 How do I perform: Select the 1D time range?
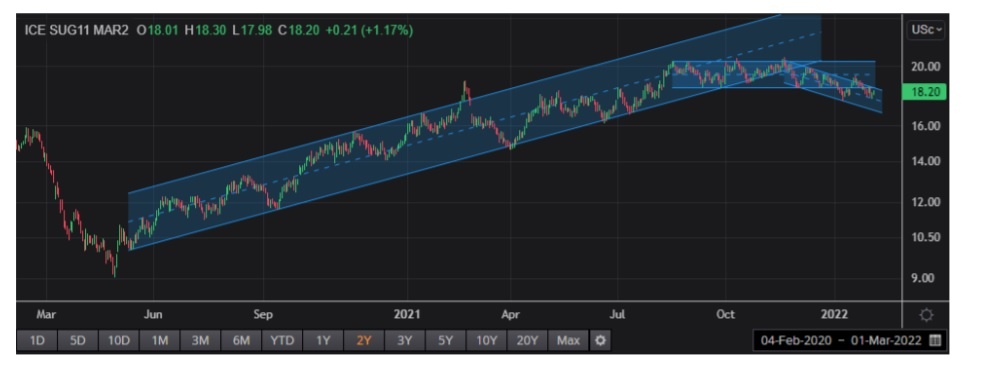(x=37, y=340)
